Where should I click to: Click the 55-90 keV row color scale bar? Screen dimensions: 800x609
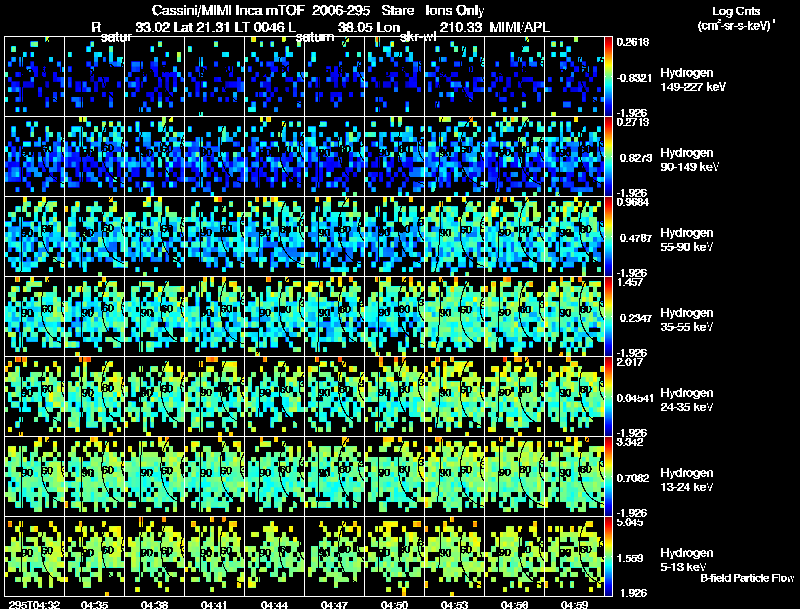click(608, 237)
